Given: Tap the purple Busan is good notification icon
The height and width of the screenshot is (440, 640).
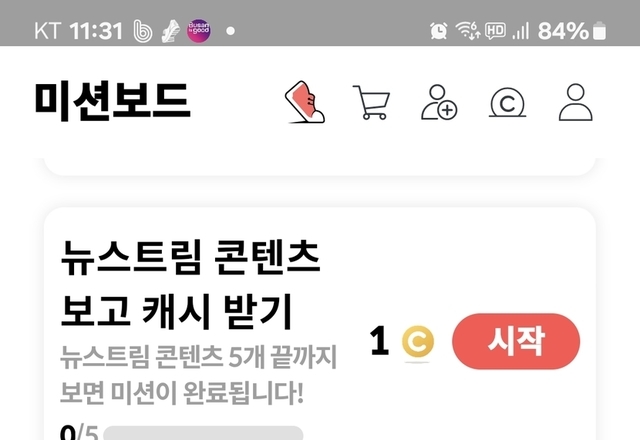Looking at the screenshot, I should 199,31.
